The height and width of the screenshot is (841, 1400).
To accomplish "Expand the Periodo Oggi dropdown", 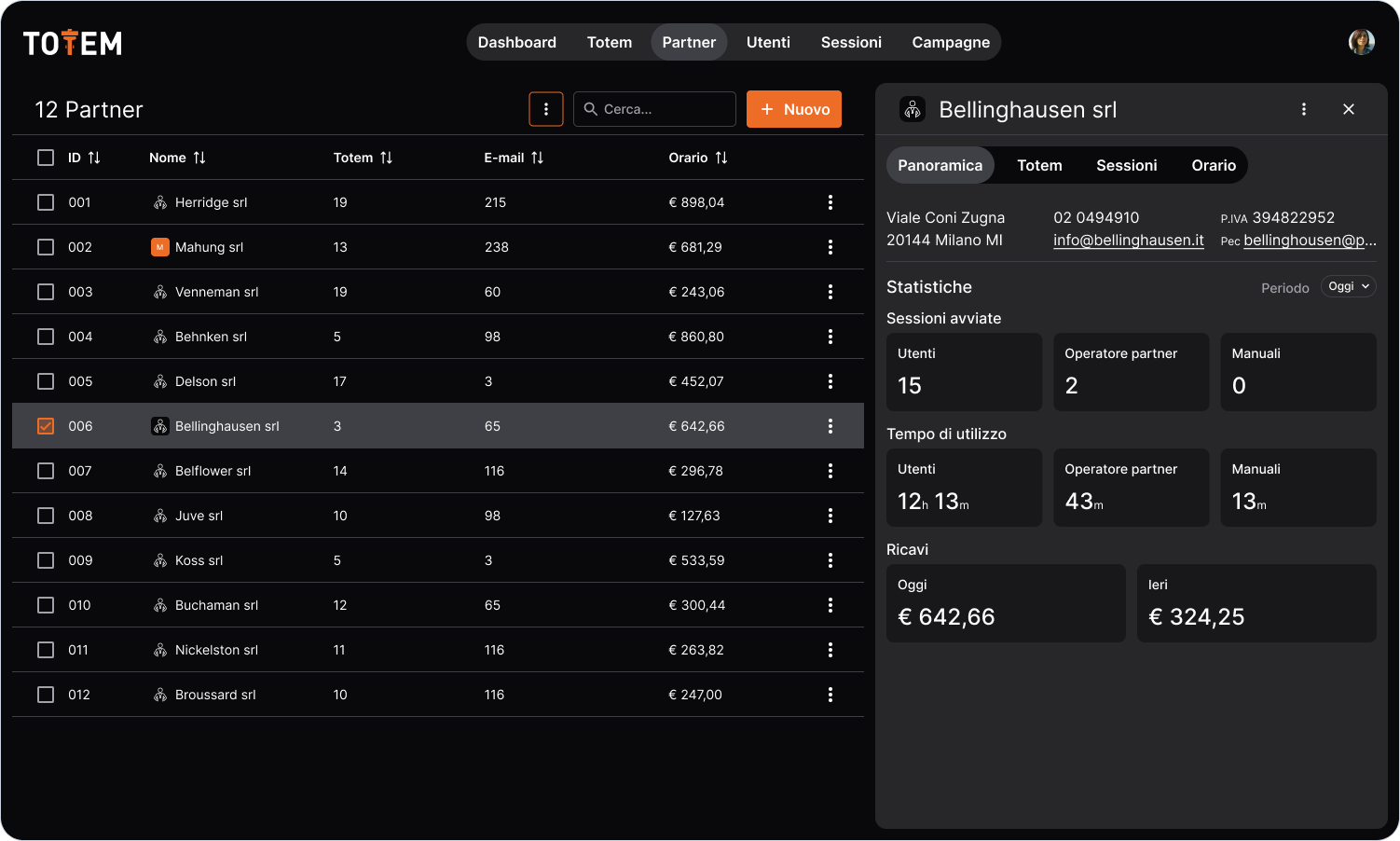I will coord(1349,287).
